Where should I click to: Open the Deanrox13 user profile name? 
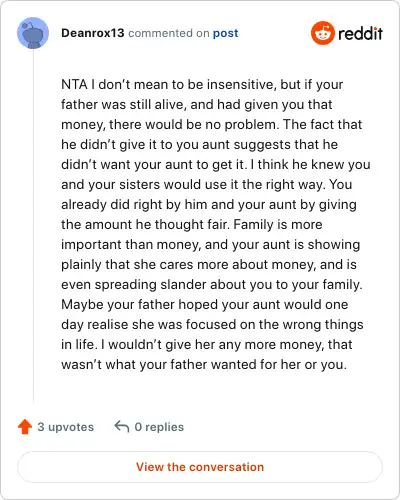coord(93,33)
